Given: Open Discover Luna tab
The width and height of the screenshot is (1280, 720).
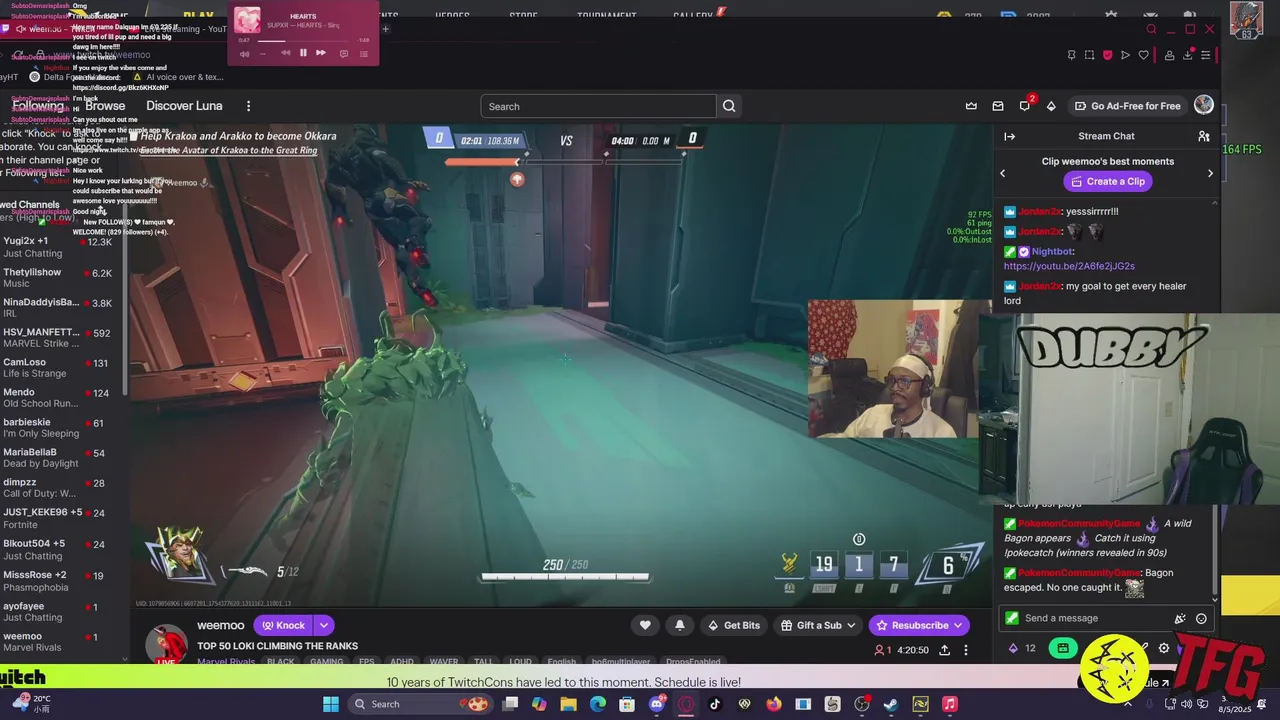Looking at the screenshot, I should (x=184, y=106).
